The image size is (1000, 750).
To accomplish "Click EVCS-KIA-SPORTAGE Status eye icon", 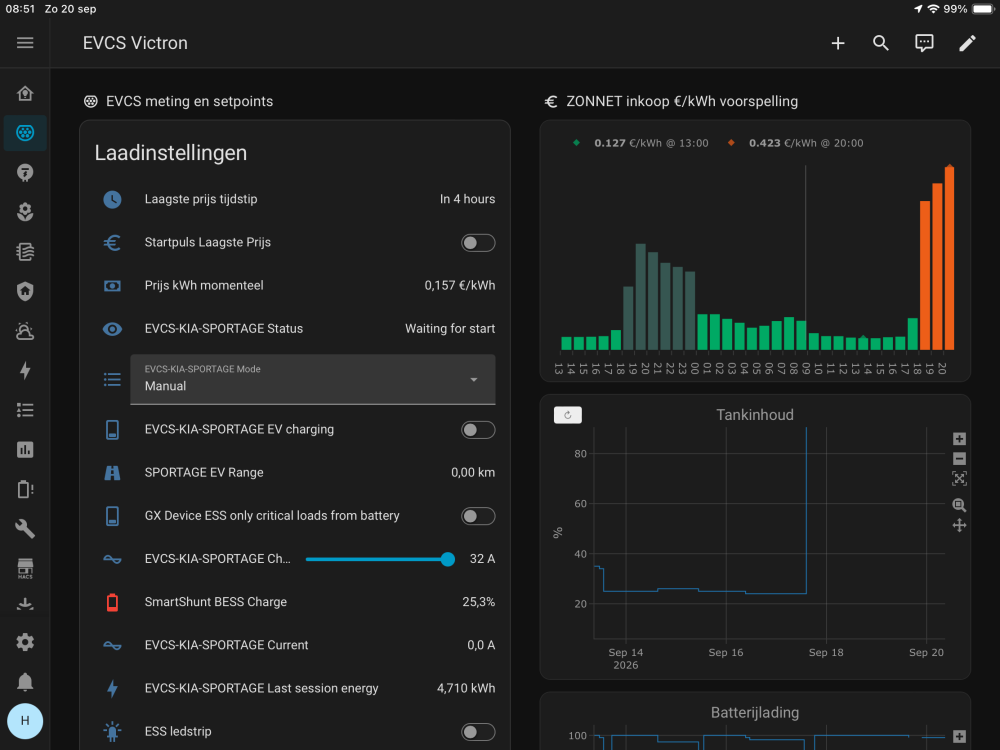I will click(112, 329).
